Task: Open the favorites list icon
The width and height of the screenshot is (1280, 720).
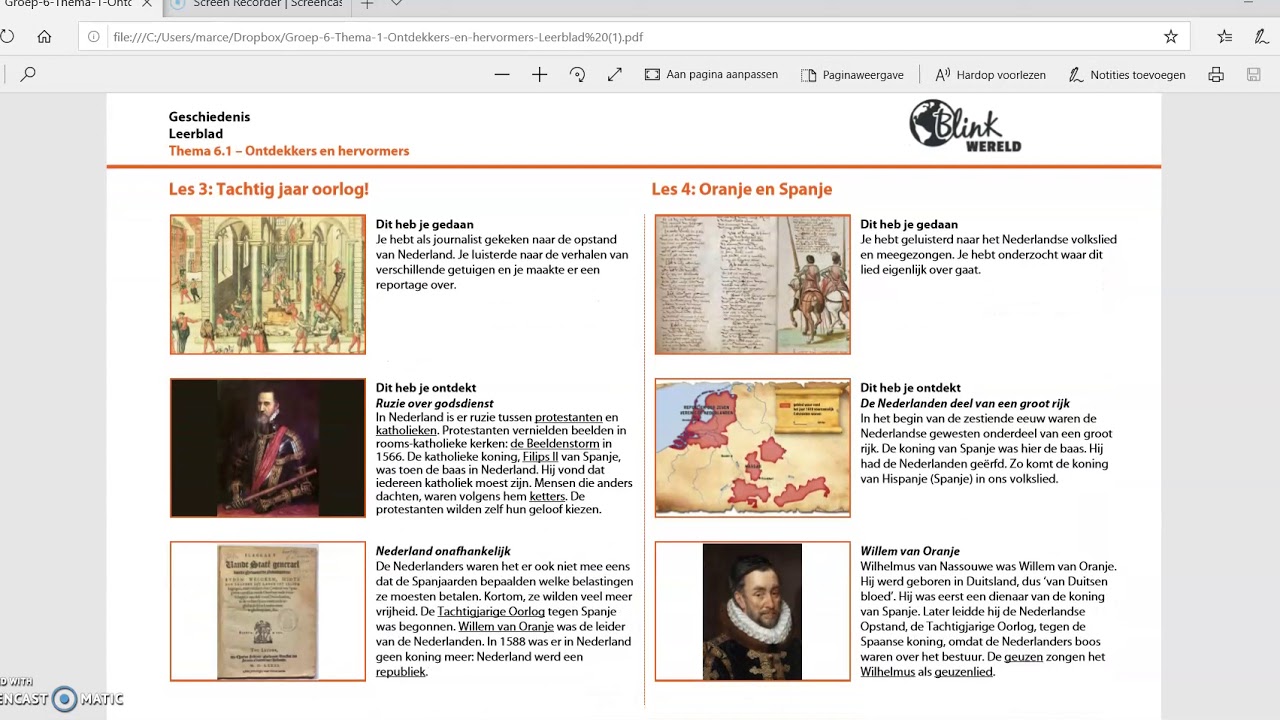Action: click(1225, 37)
